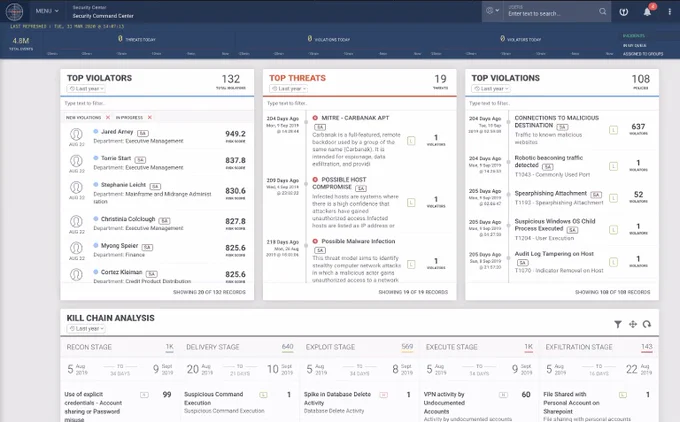
Task: Click Myong Speier's avatar icon
Action: coord(76,248)
